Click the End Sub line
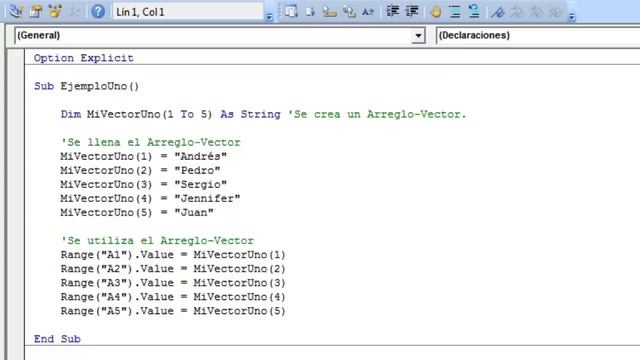The width and height of the screenshot is (640, 360). [57, 339]
